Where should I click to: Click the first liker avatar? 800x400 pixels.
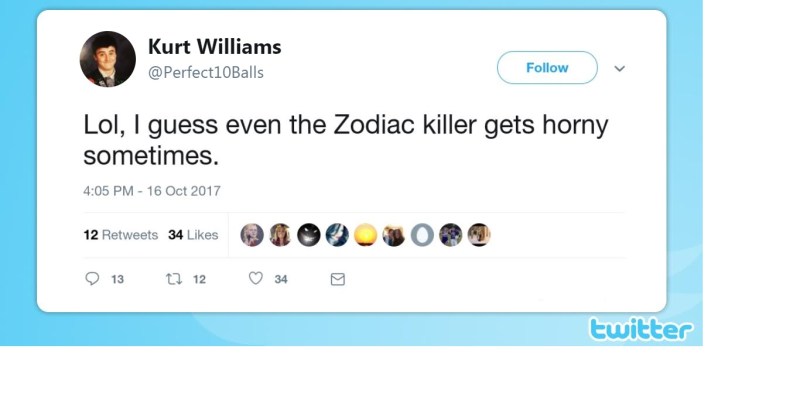tap(252, 235)
